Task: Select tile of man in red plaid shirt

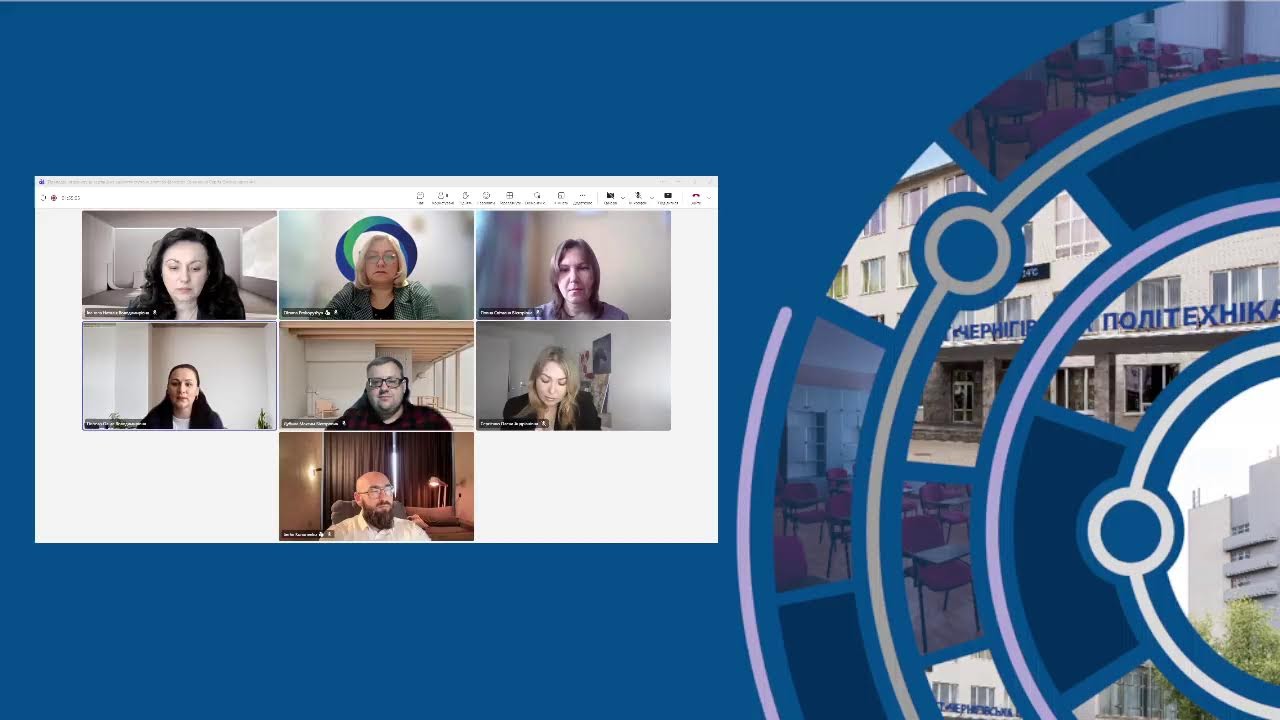Action: pos(376,376)
